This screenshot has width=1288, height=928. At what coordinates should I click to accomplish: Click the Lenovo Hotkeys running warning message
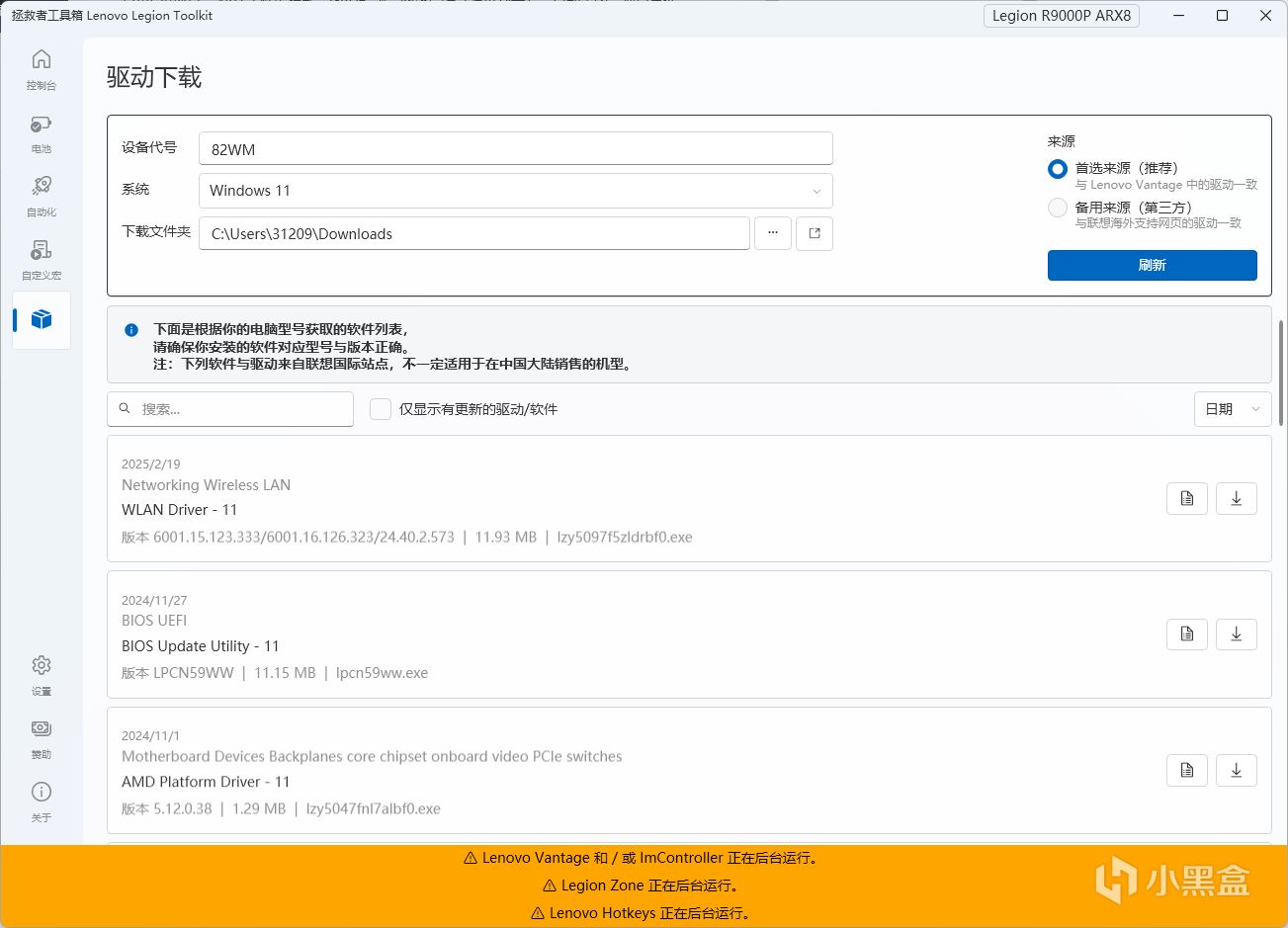tap(644, 913)
